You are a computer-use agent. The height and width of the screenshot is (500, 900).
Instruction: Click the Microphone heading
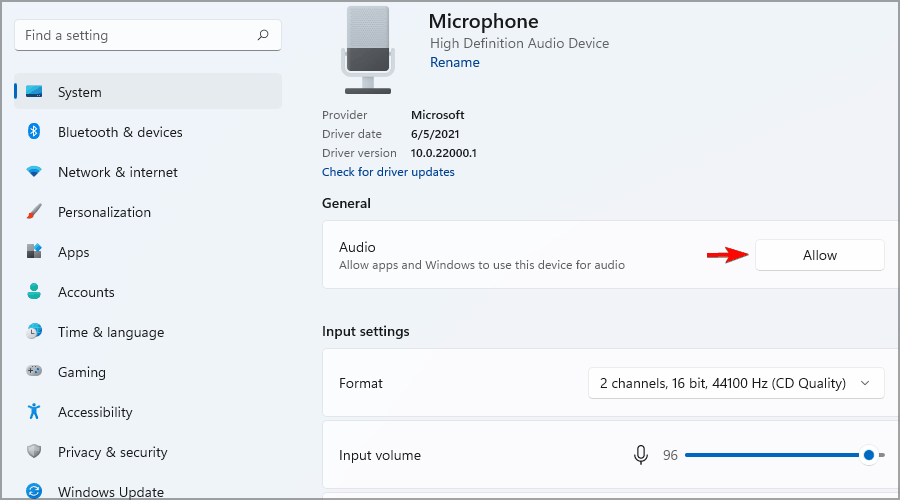point(483,21)
